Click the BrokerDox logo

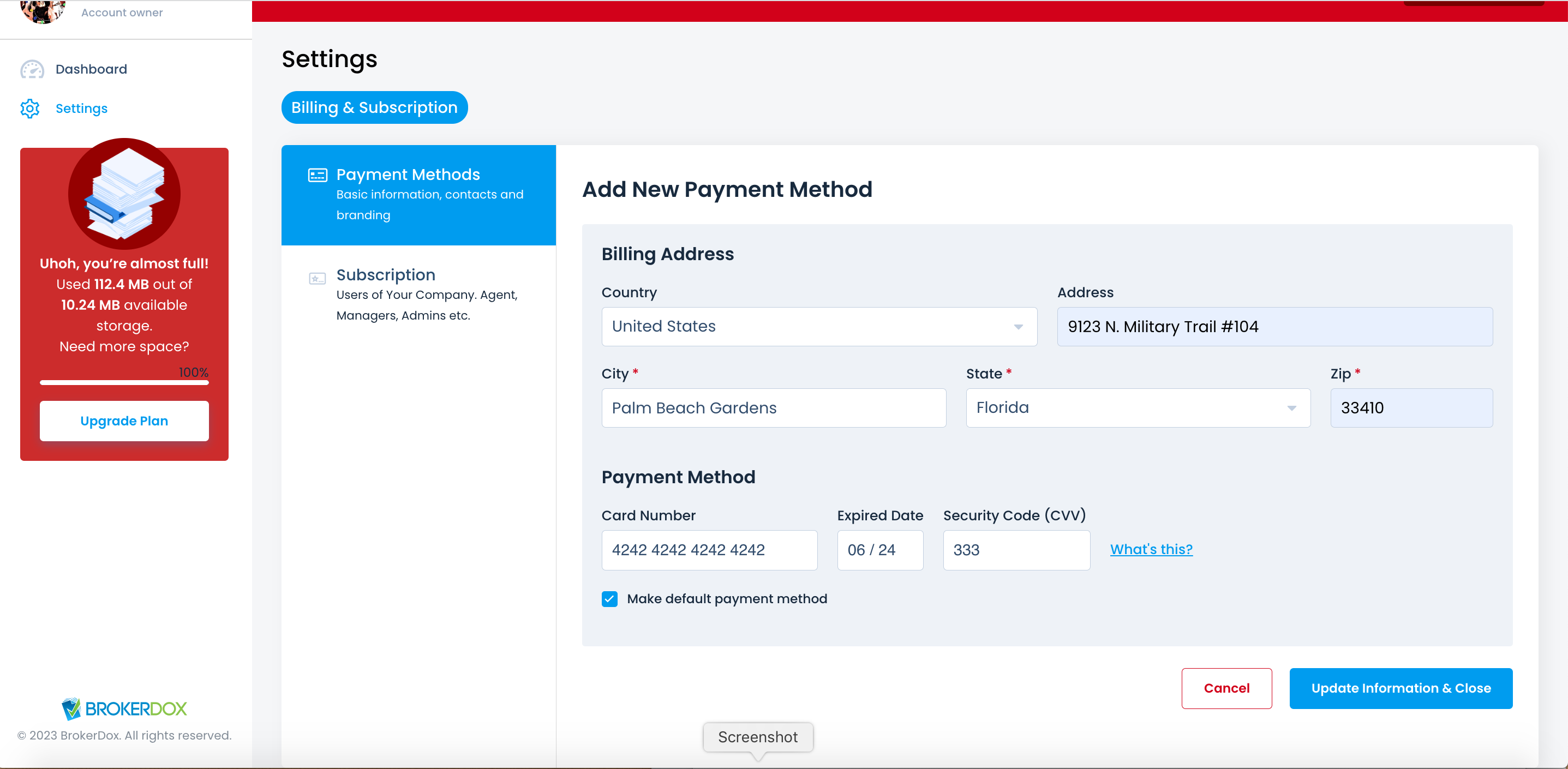coord(124,708)
